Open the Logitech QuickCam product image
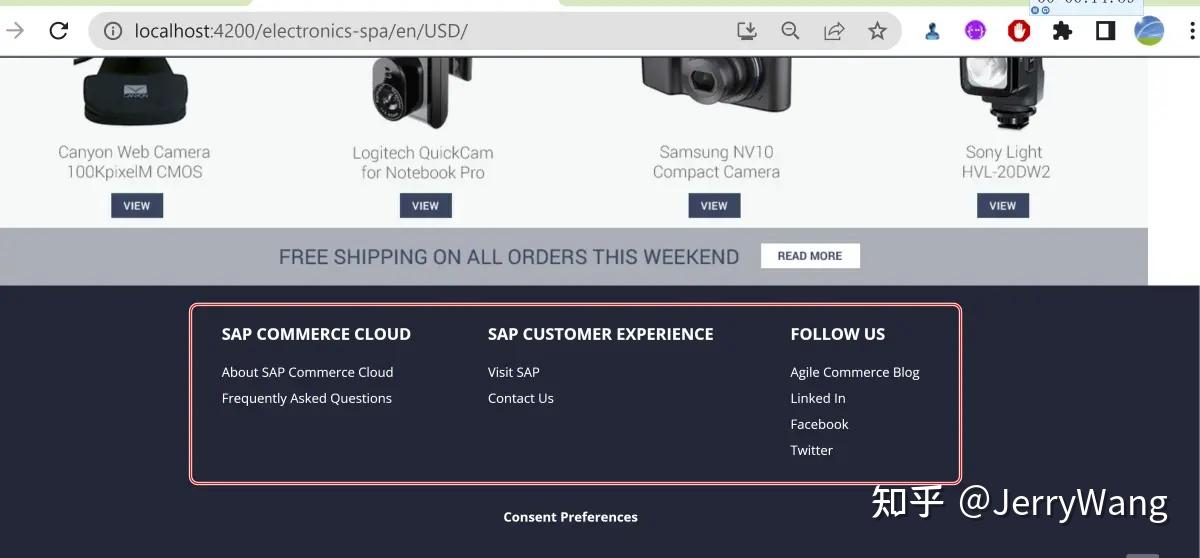This screenshot has height=558, width=1200. pos(423,93)
